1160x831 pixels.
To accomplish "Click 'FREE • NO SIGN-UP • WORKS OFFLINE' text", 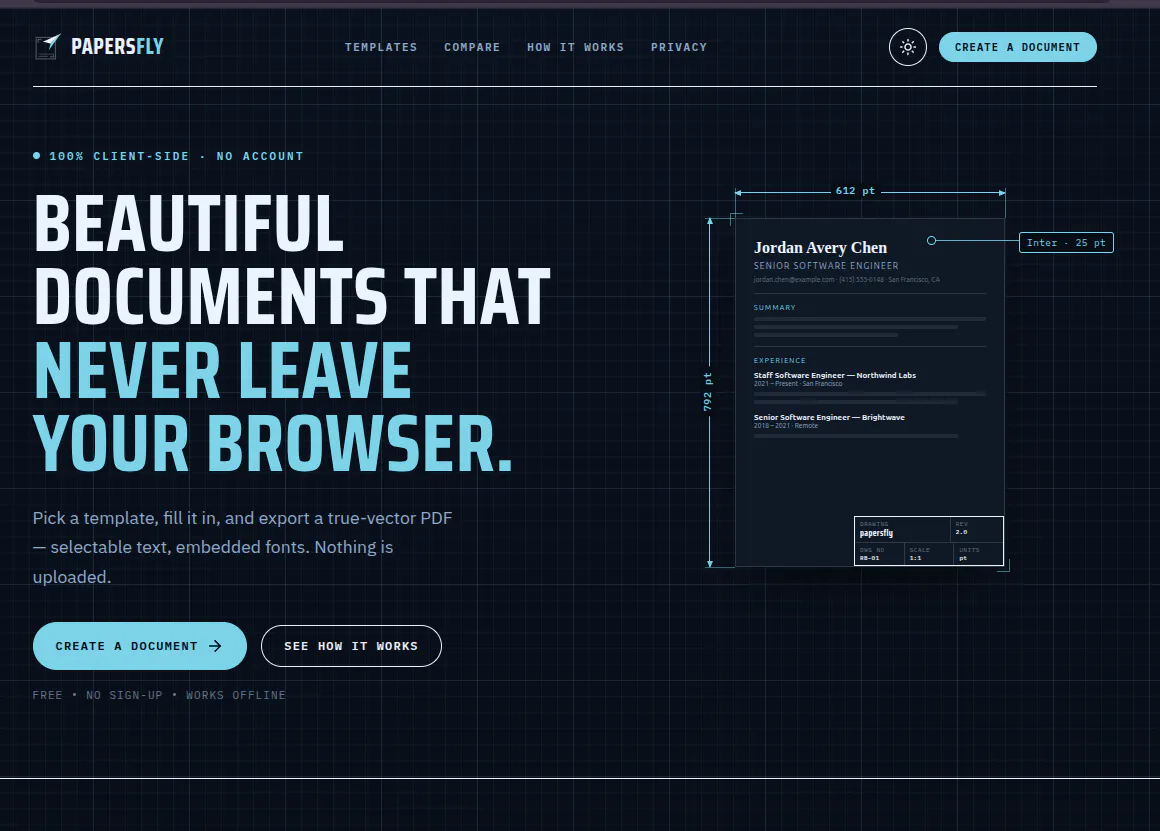I will tap(159, 696).
